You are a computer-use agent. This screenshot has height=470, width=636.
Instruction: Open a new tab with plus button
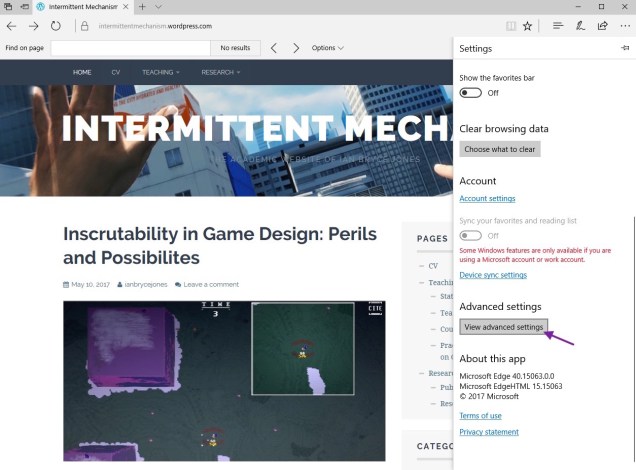click(x=142, y=7)
